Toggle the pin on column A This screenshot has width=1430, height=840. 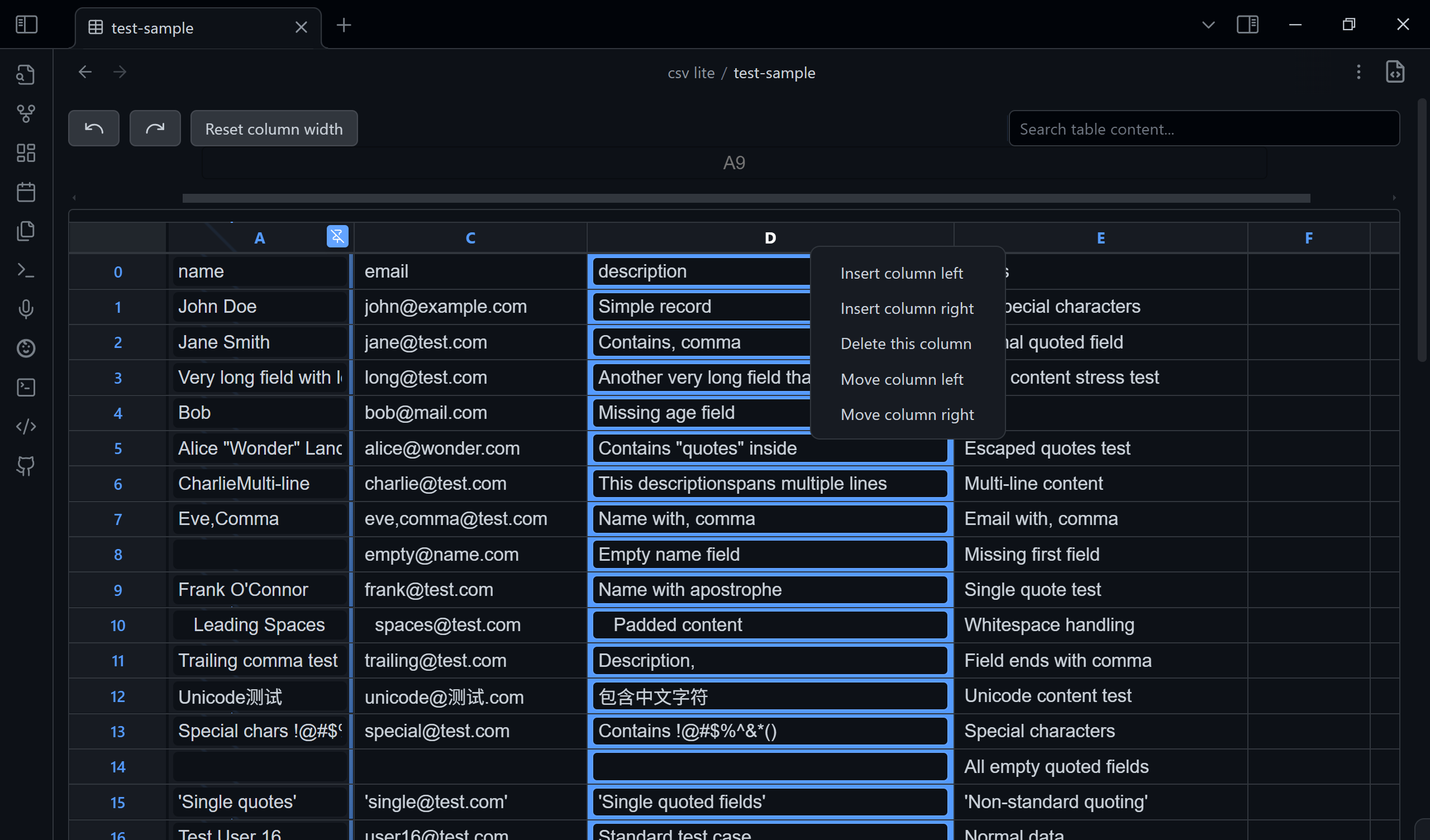[x=337, y=236]
